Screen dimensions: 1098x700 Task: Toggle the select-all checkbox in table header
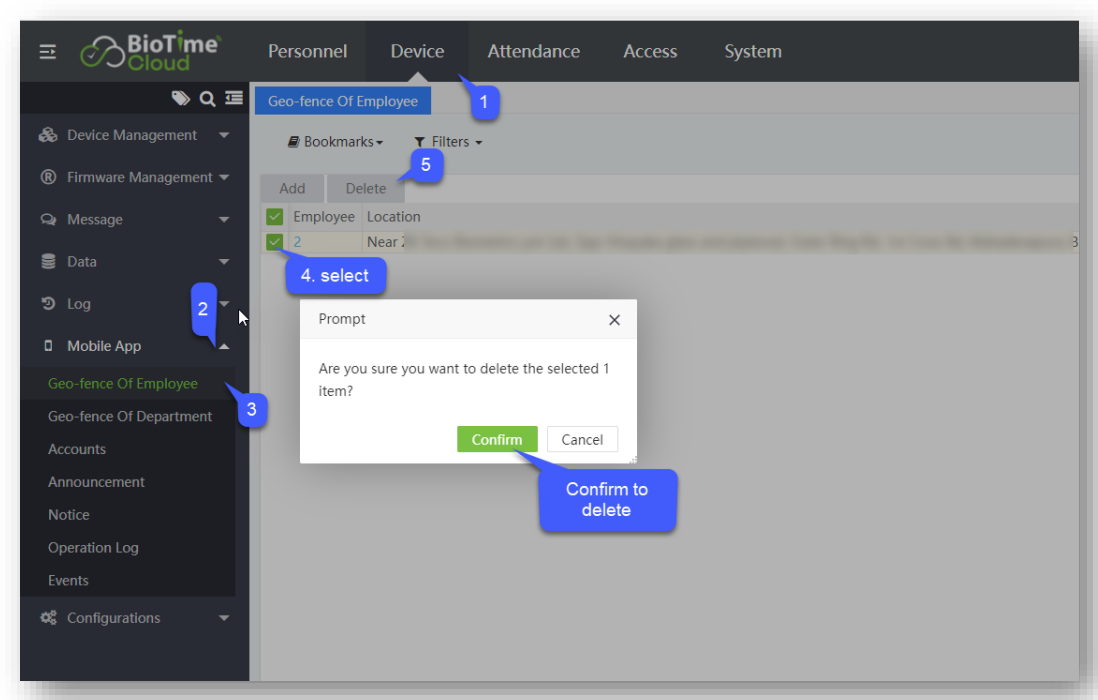point(275,217)
